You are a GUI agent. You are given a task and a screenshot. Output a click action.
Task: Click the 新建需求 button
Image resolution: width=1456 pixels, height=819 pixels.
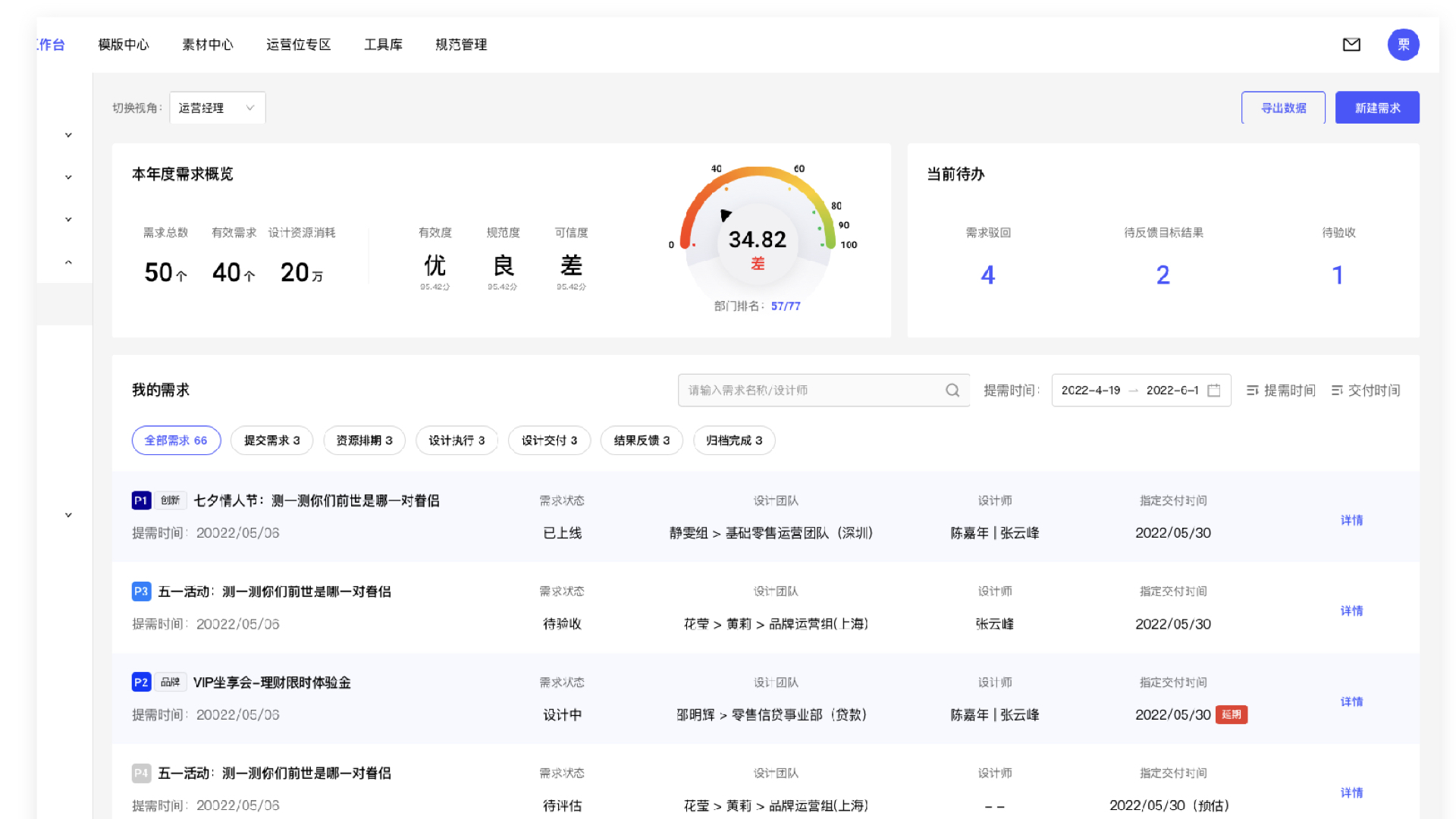(x=1377, y=108)
